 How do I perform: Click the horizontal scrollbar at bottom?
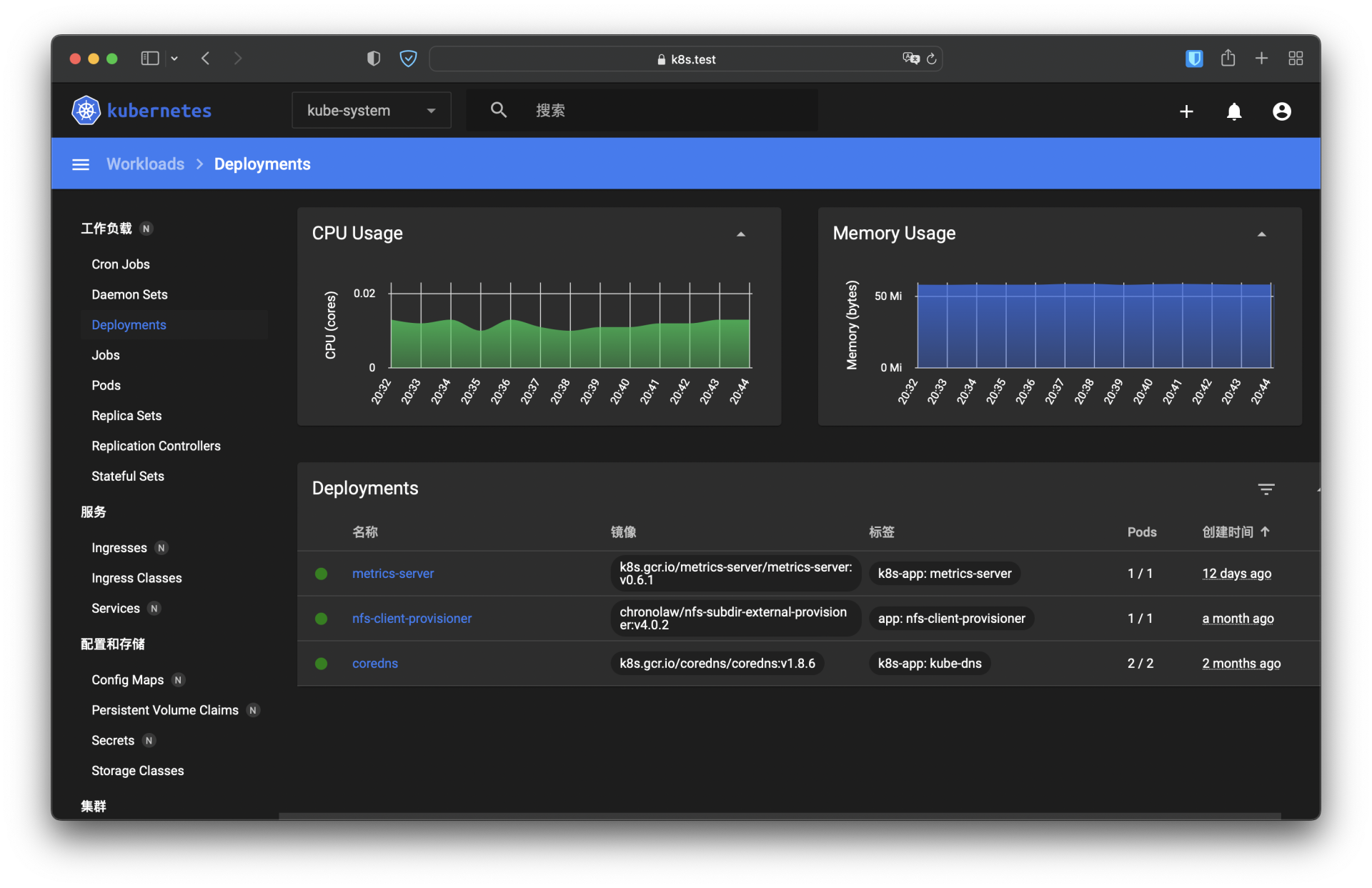click(x=779, y=815)
